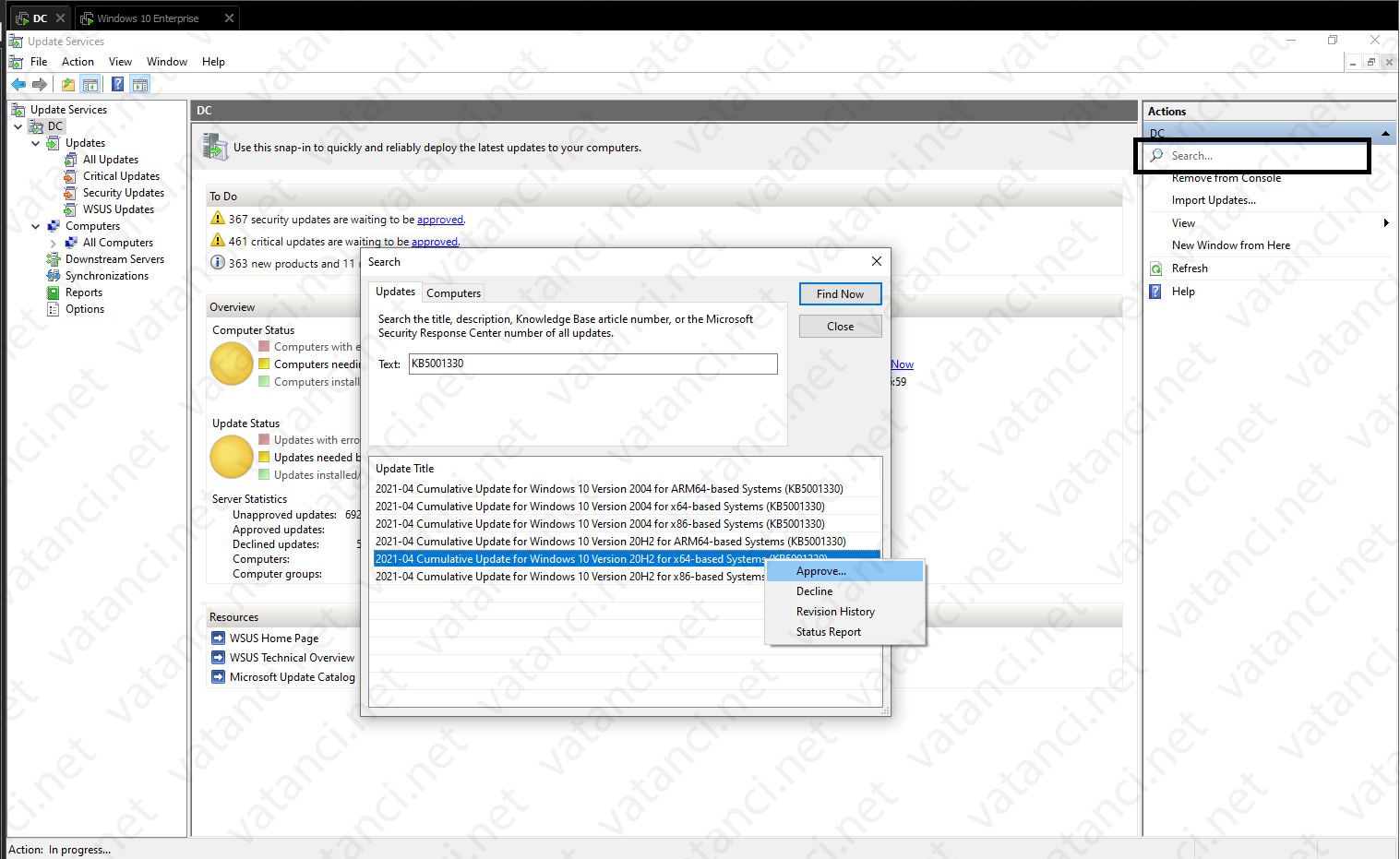The height and width of the screenshot is (859, 1400).
Task: Click the Synchronizations icon
Action: [54, 276]
